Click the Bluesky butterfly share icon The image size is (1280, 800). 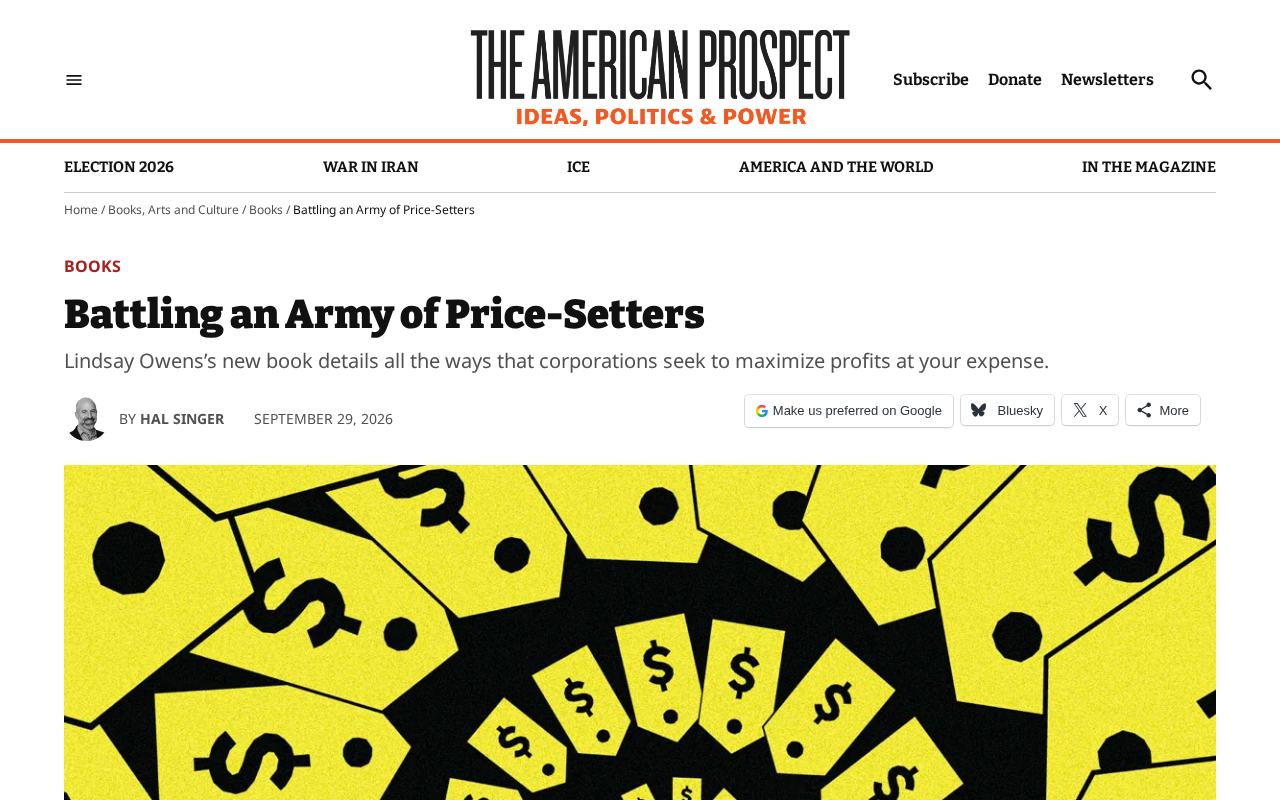click(979, 410)
